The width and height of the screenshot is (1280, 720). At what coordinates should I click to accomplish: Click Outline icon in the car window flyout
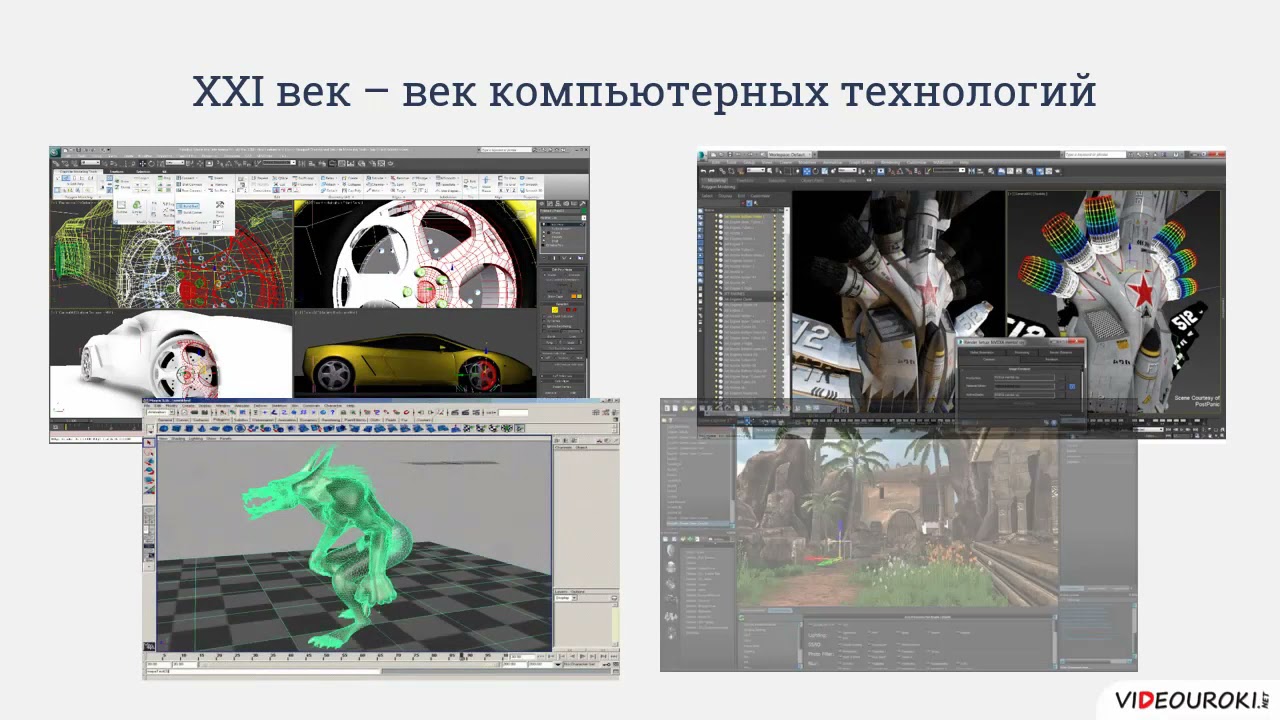122,206
